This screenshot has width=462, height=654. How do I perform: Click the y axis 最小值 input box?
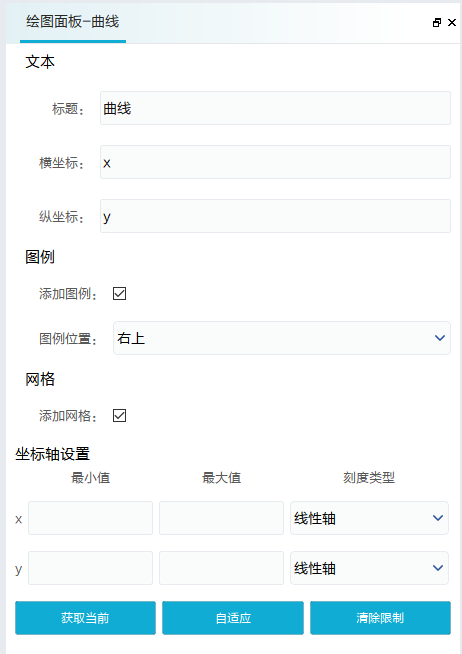tap(90, 568)
